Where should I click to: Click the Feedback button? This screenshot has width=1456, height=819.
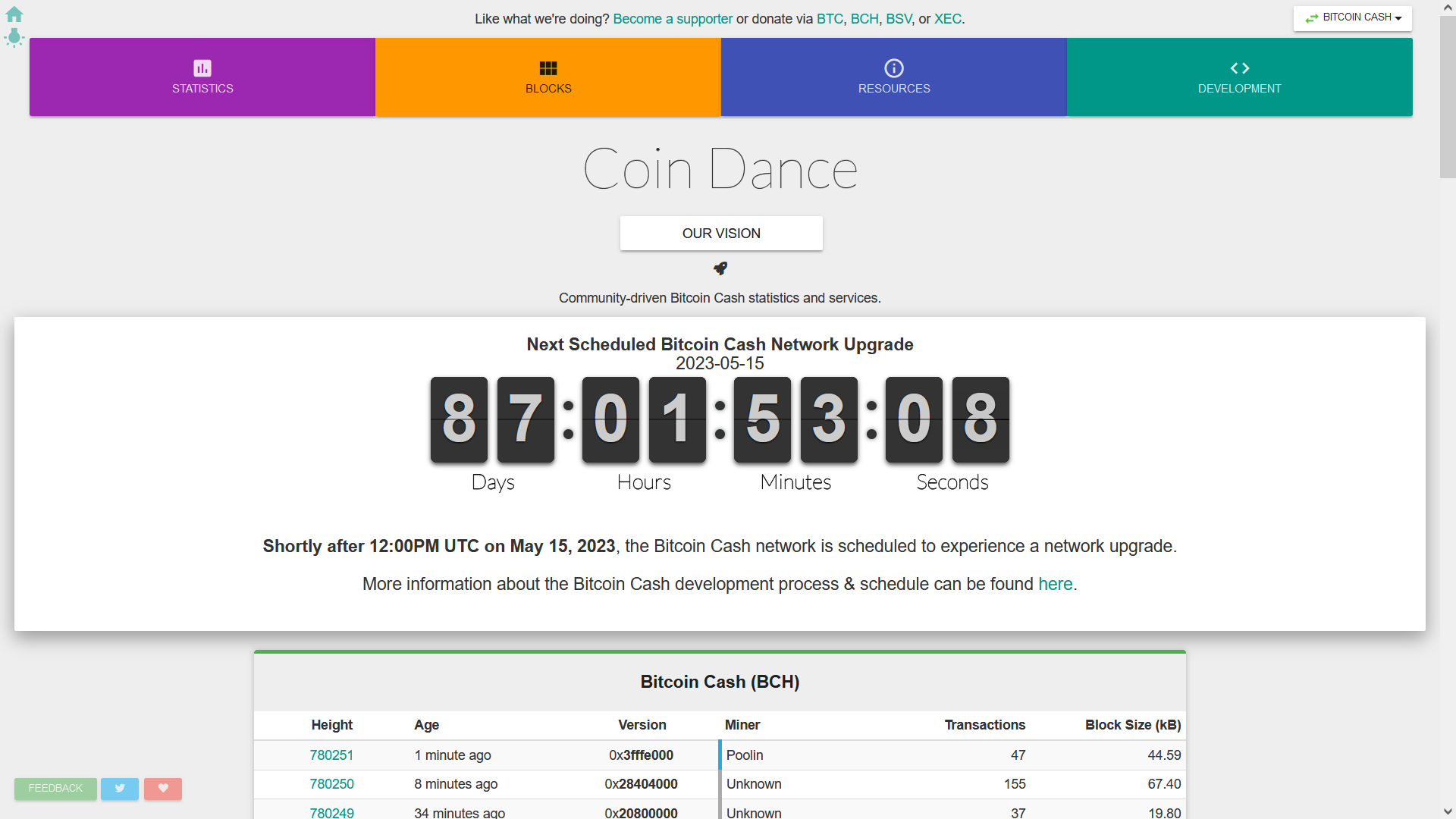coord(55,789)
